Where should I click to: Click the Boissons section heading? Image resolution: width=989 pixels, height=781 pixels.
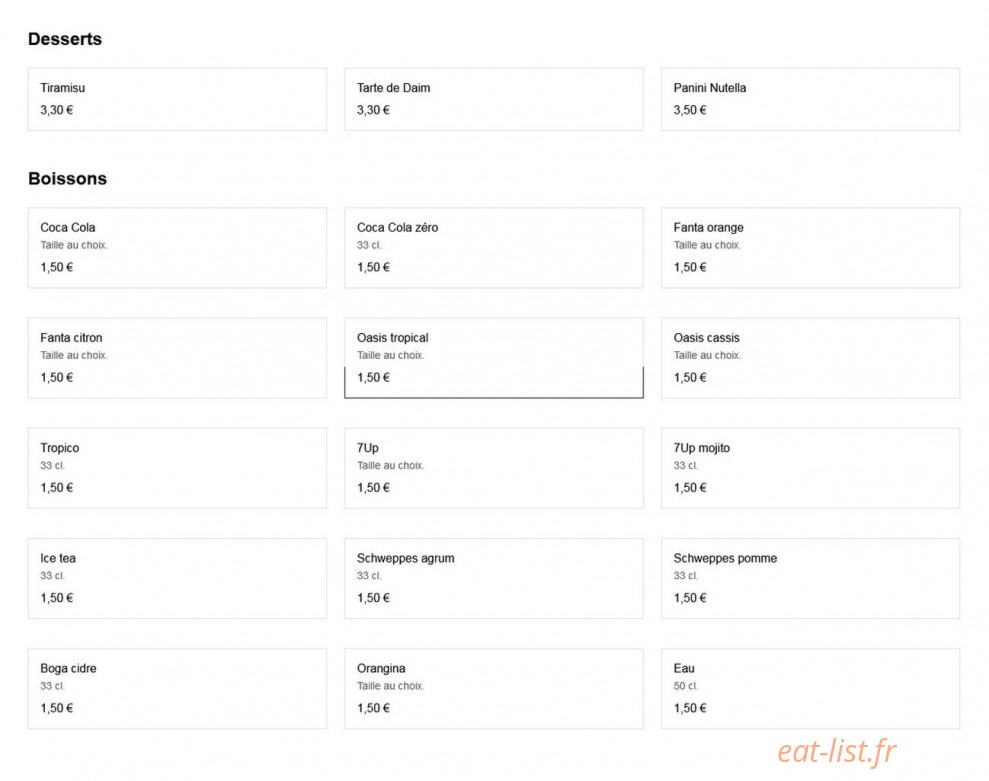[x=67, y=179]
